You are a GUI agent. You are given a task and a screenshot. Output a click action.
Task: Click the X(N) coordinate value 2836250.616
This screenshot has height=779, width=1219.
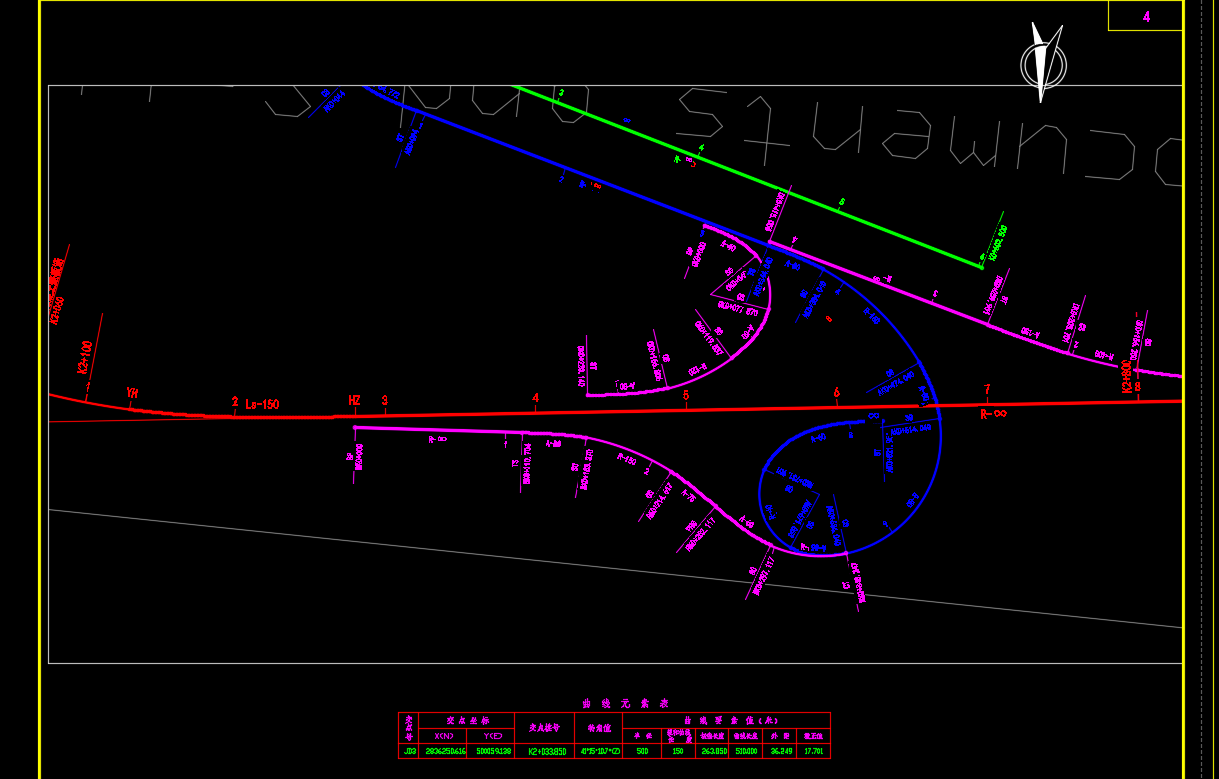(445, 751)
